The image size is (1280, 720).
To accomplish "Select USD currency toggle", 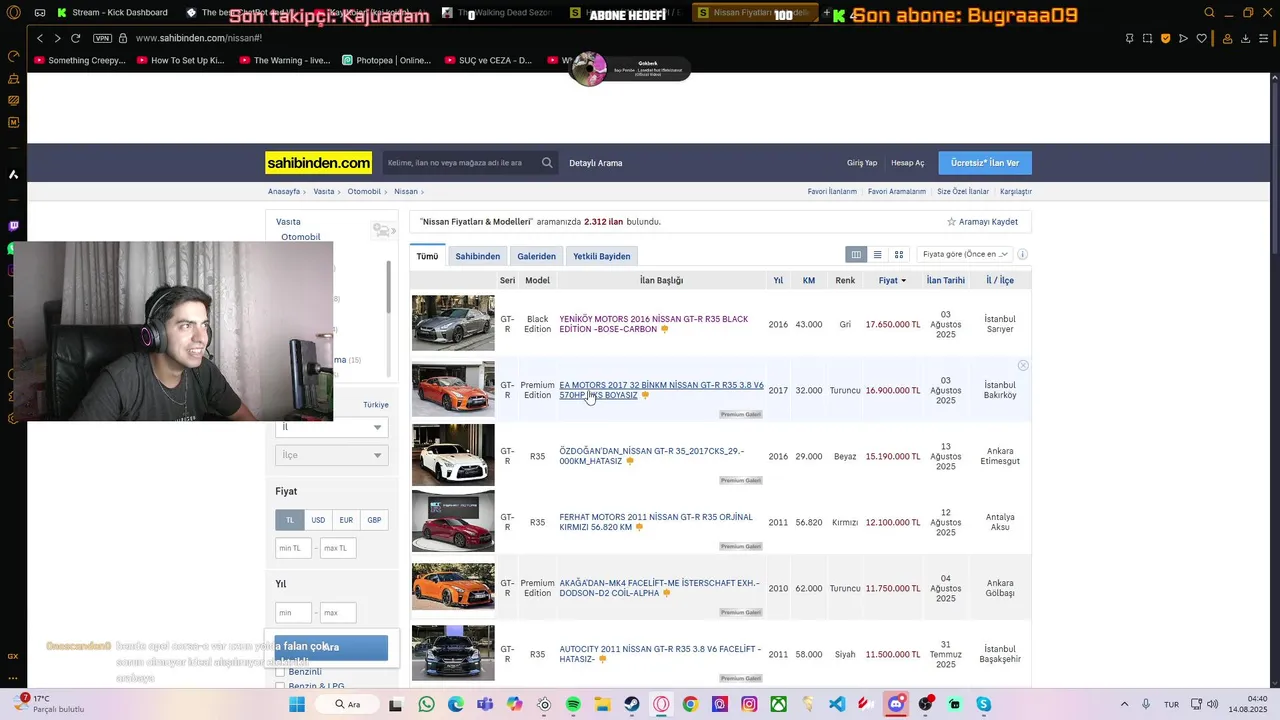I will tap(318, 520).
